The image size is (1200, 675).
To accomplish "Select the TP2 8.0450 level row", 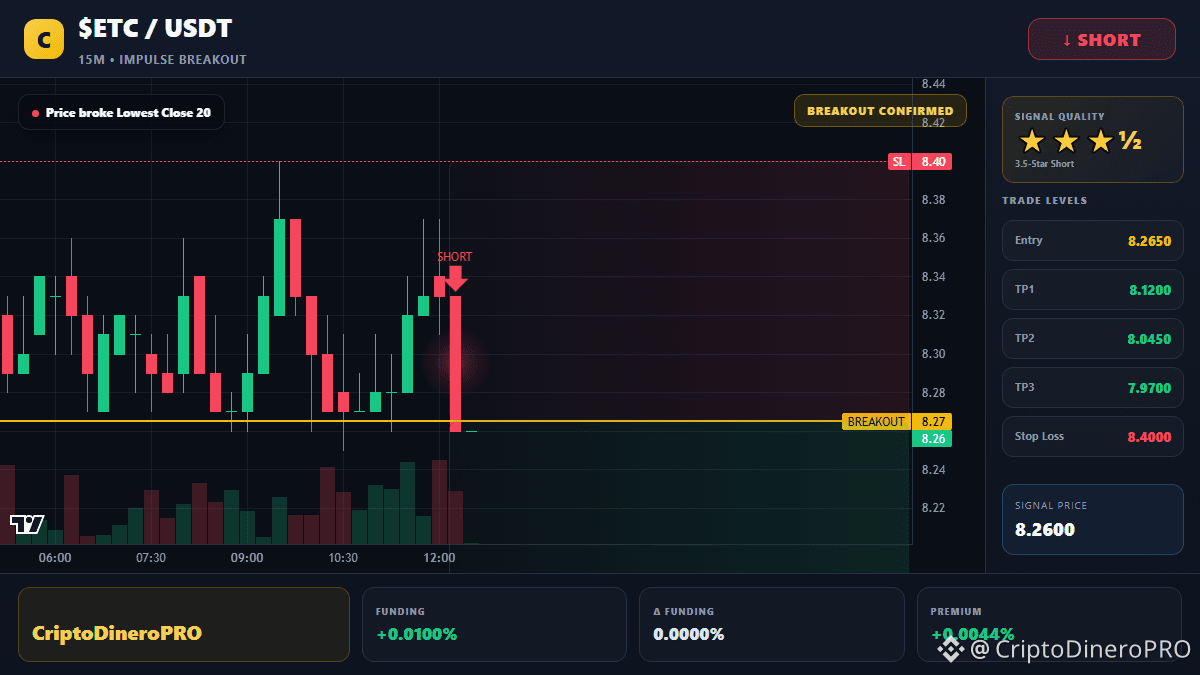I will (x=1093, y=338).
